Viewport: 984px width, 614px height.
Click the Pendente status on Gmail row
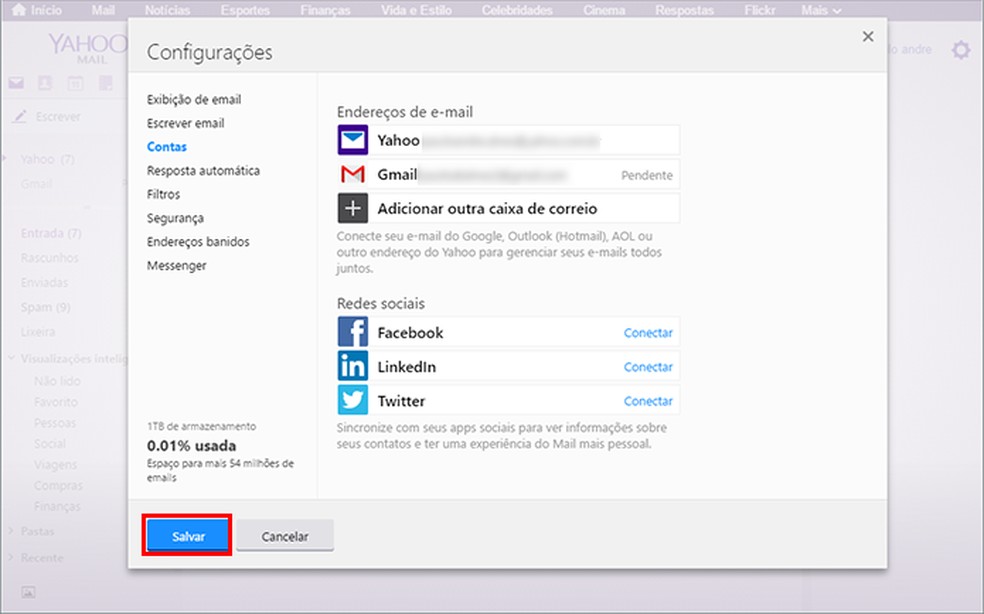647,175
